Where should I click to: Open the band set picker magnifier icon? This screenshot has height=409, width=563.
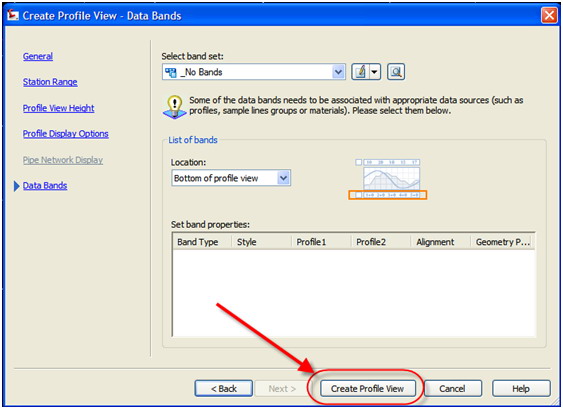point(396,72)
